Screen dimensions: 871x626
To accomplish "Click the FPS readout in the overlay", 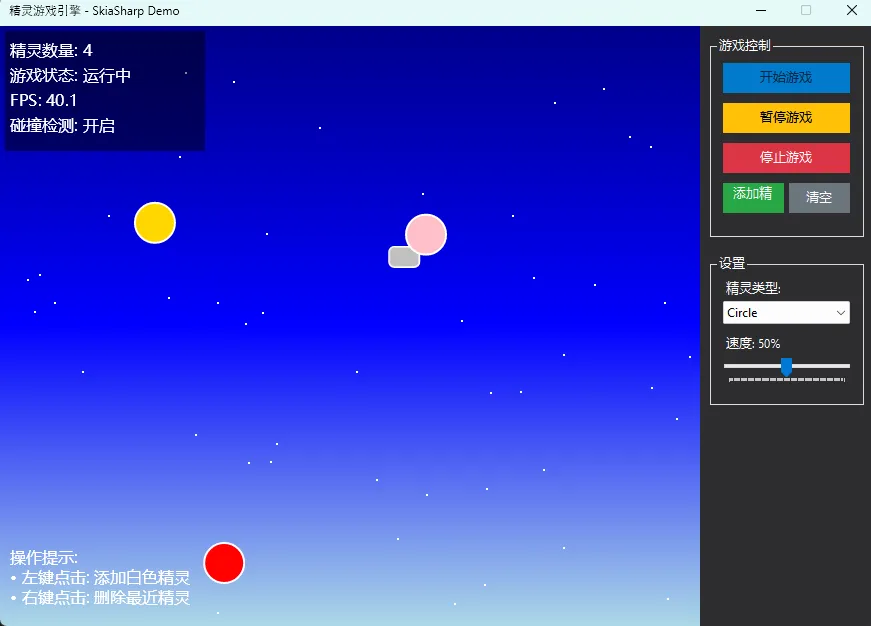I will (x=44, y=100).
